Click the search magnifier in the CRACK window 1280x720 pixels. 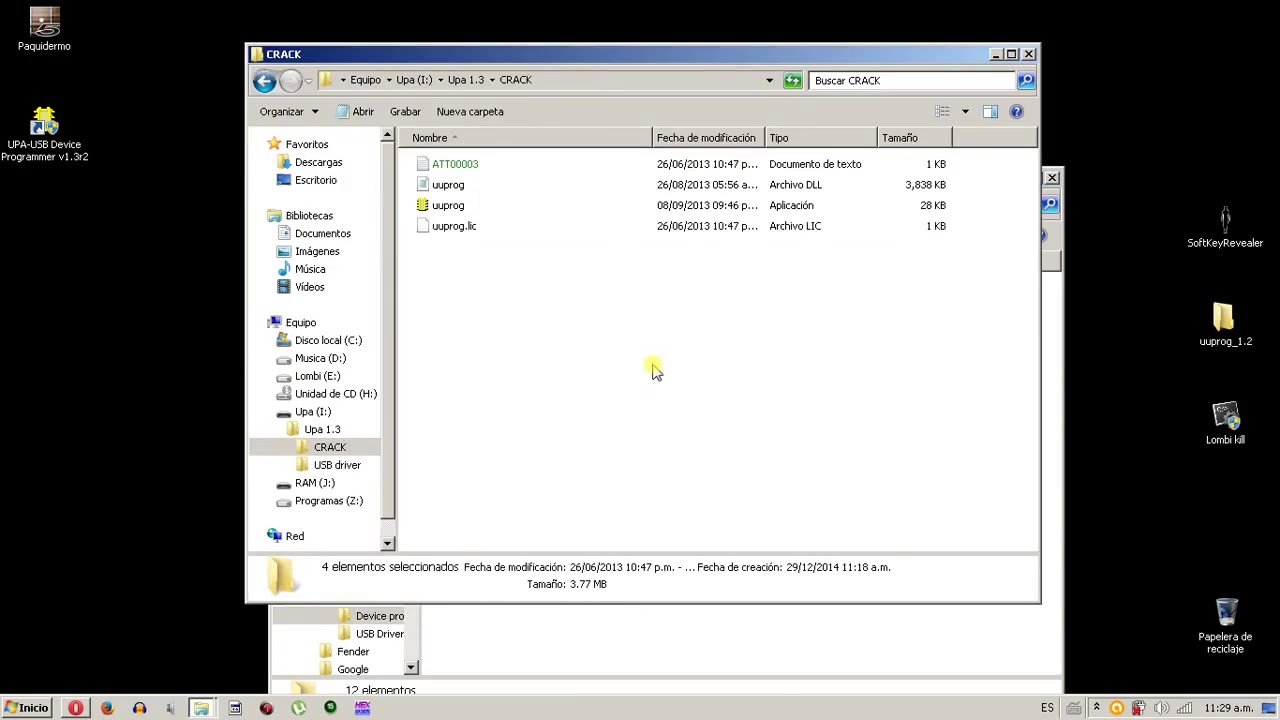(1026, 80)
